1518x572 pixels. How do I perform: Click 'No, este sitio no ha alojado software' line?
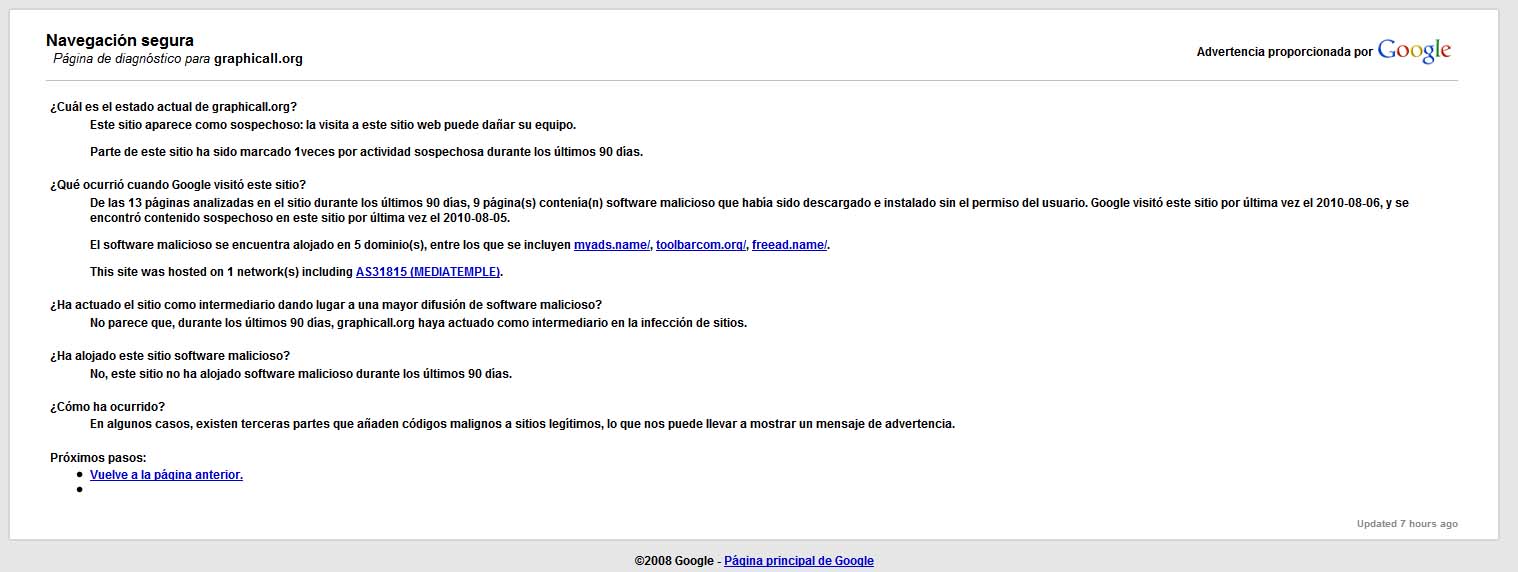(301, 374)
